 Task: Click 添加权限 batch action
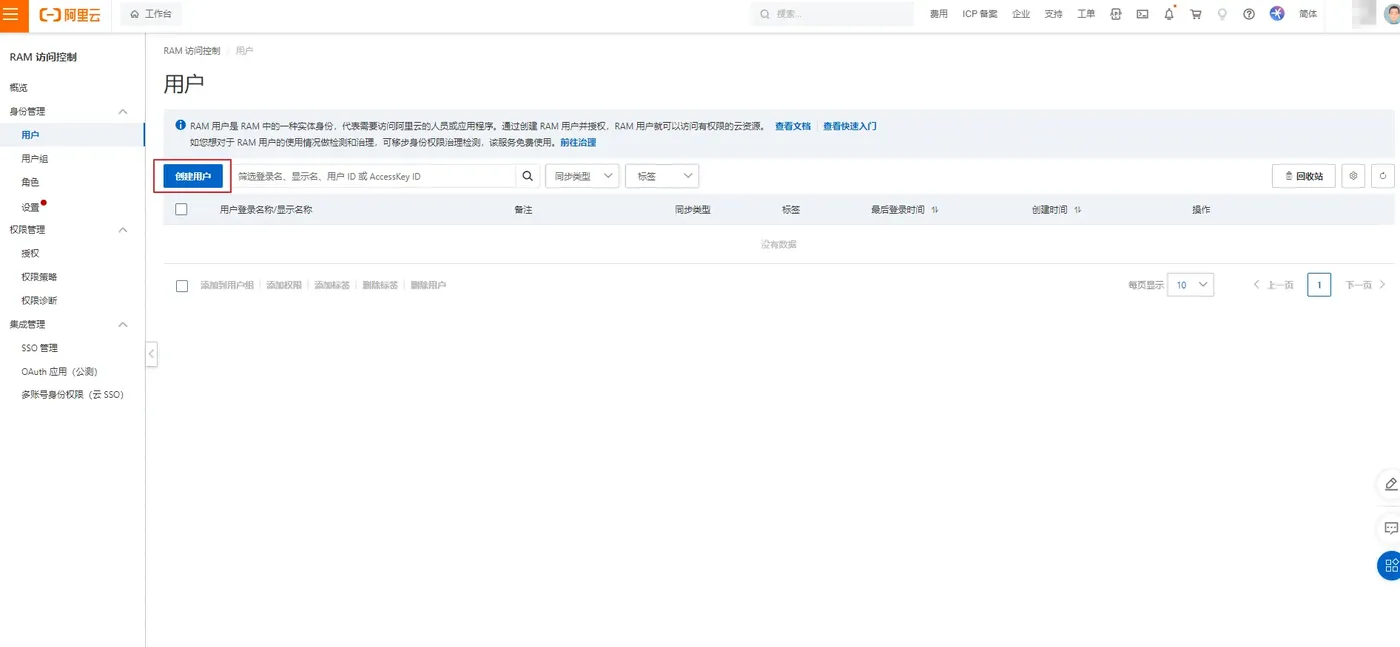[x=284, y=286]
